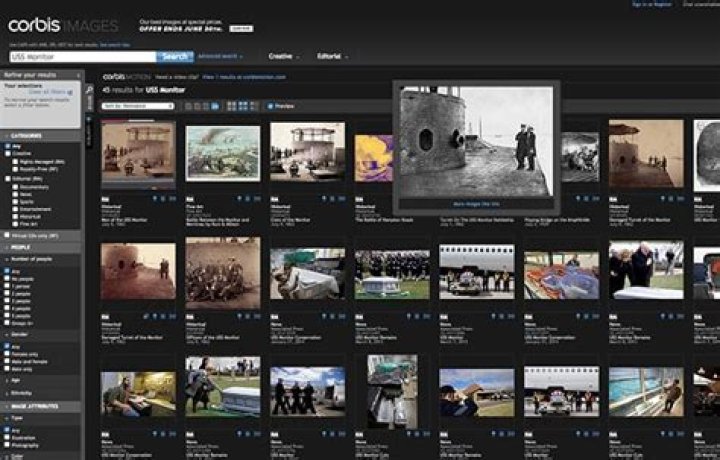The image size is (720, 460).
Task: Click lightbox pin icon under Battle Between Monitor and Merrimac
Action: point(239,199)
